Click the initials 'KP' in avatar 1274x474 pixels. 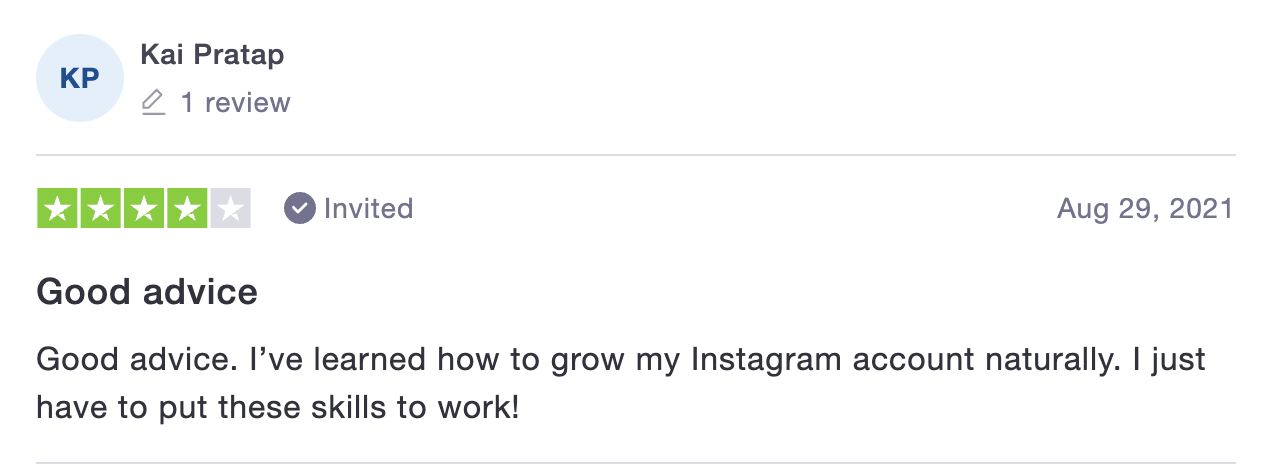pos(79,79)
